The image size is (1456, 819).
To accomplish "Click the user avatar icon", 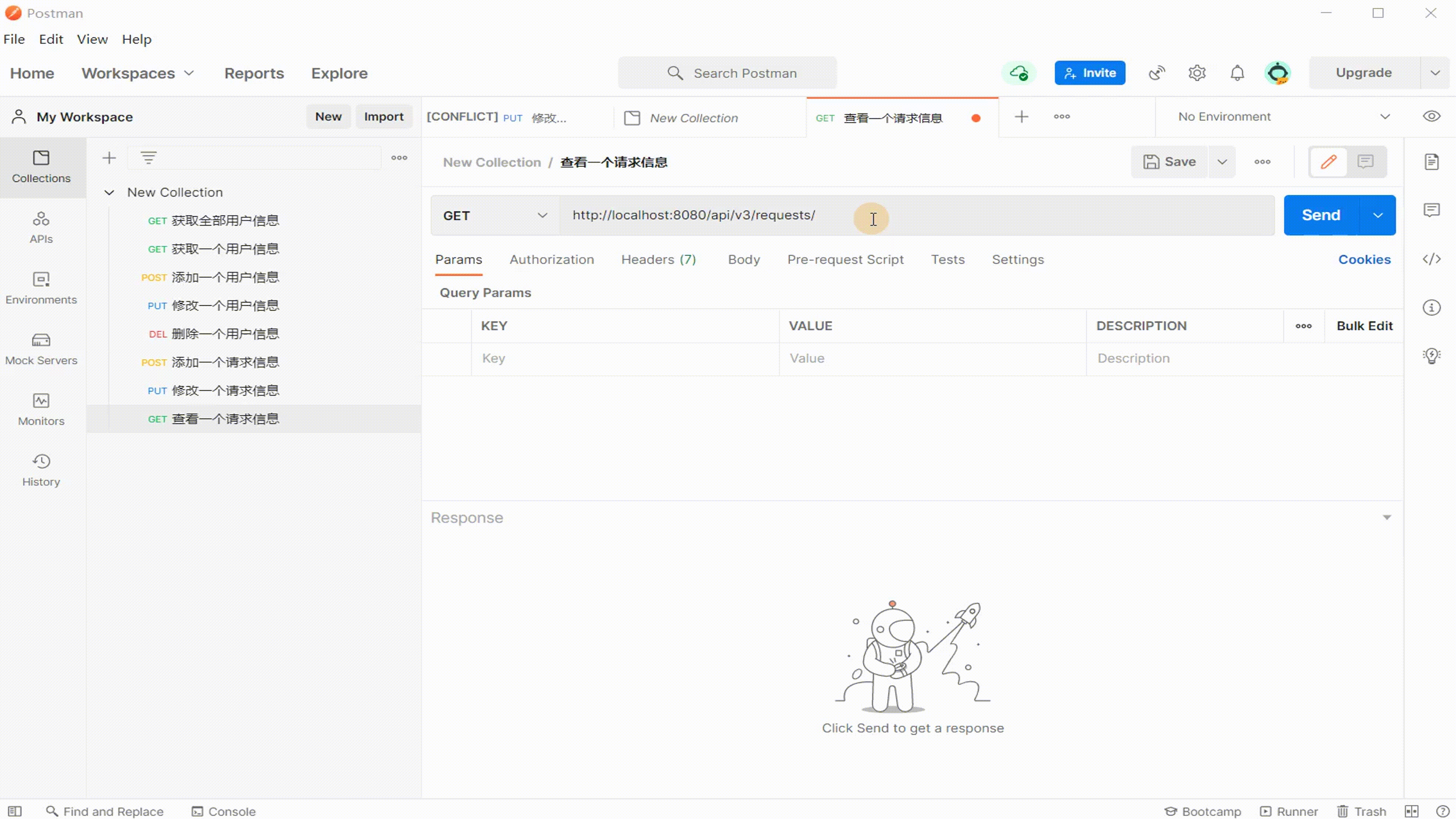I will (1278, 73).
